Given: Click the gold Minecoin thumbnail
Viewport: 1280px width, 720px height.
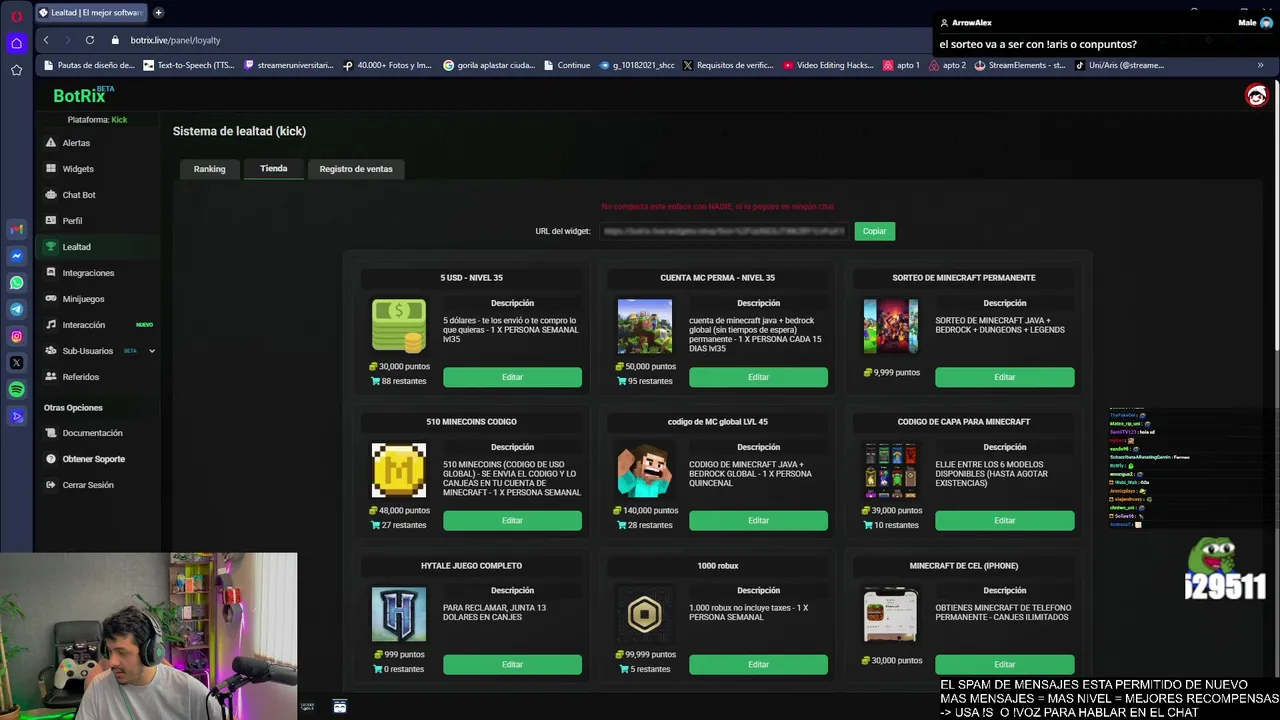Looking at the screenshot, I should [398, 470].
